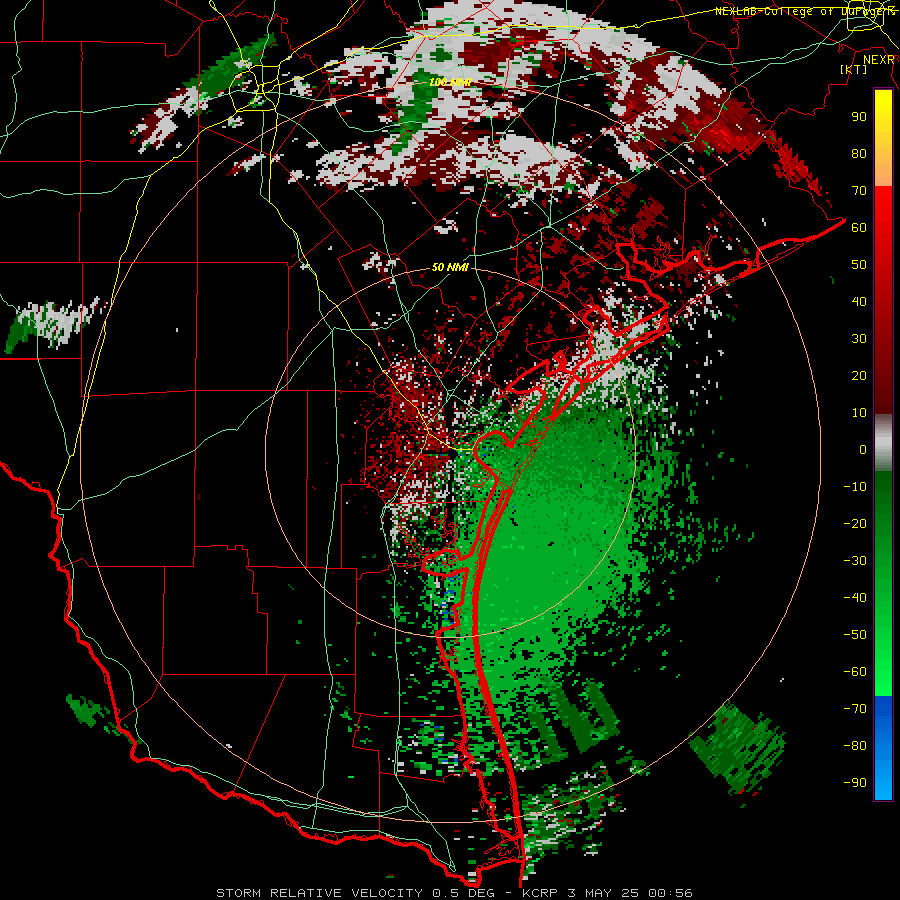The image size is (900, 900).
Task: Click the 100 NMI range ring label
Action: (x=450, y=82)
